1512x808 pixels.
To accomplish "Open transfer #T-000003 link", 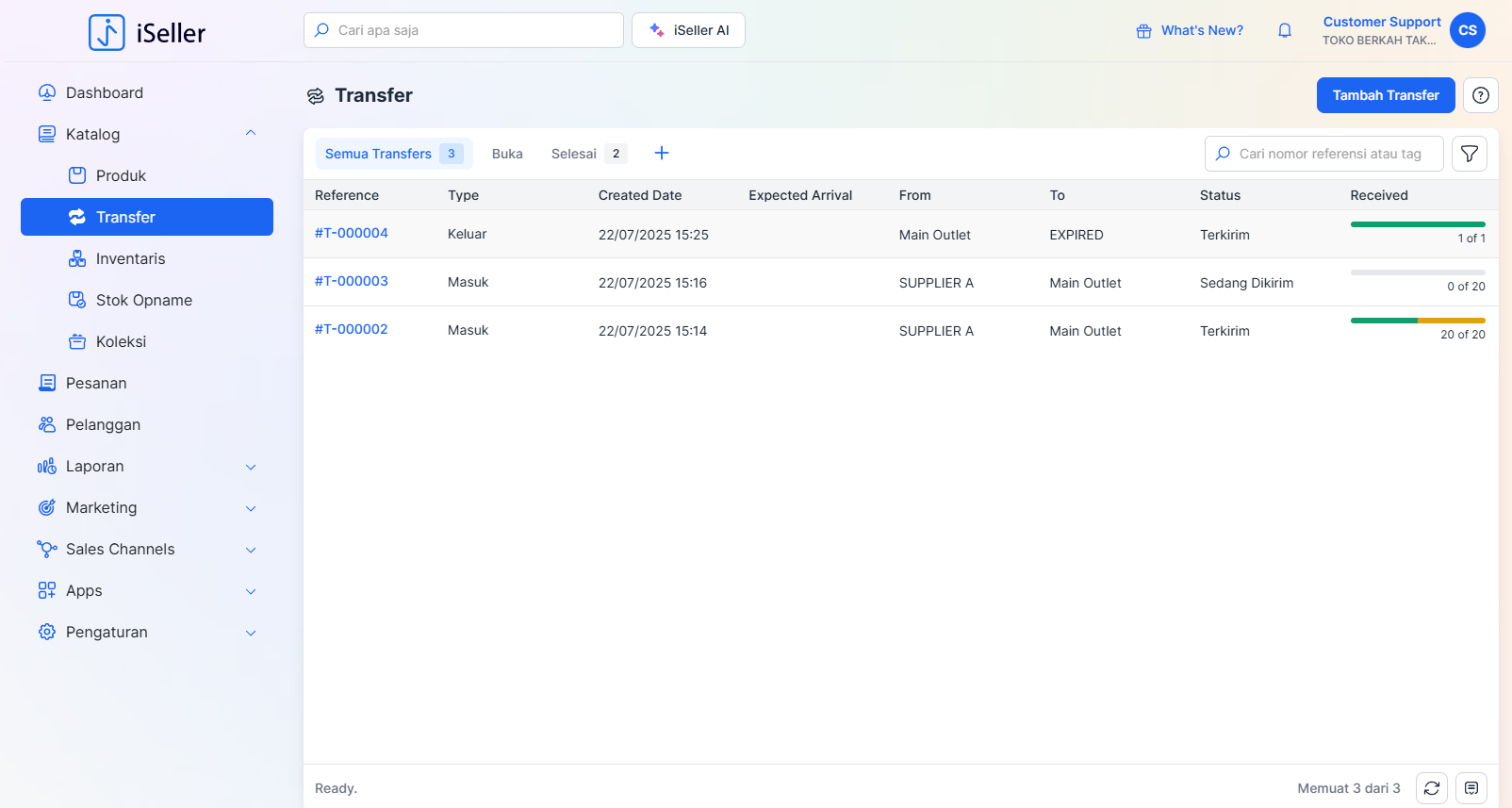I will tap(352, 281).
